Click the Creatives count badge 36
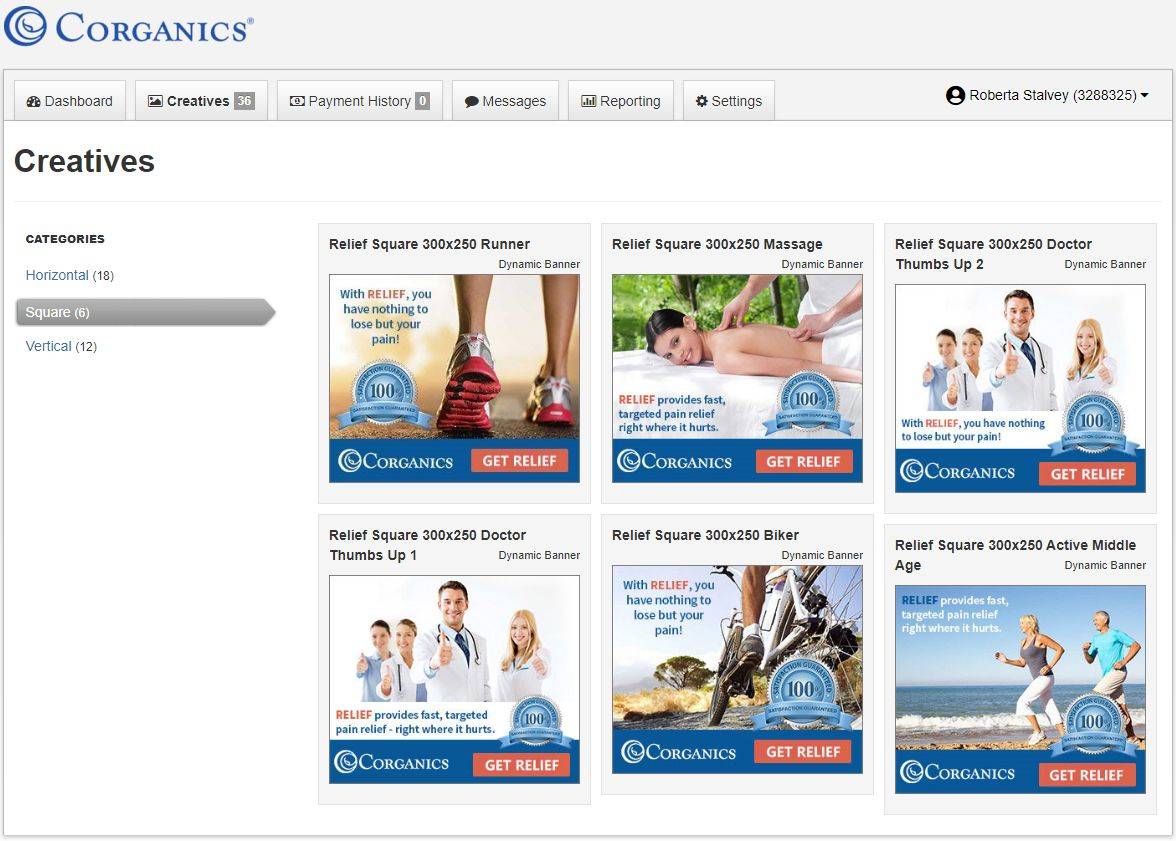The width and height of the screenshot is (1176, 841). pyautogui.click(x=244, y=101)
